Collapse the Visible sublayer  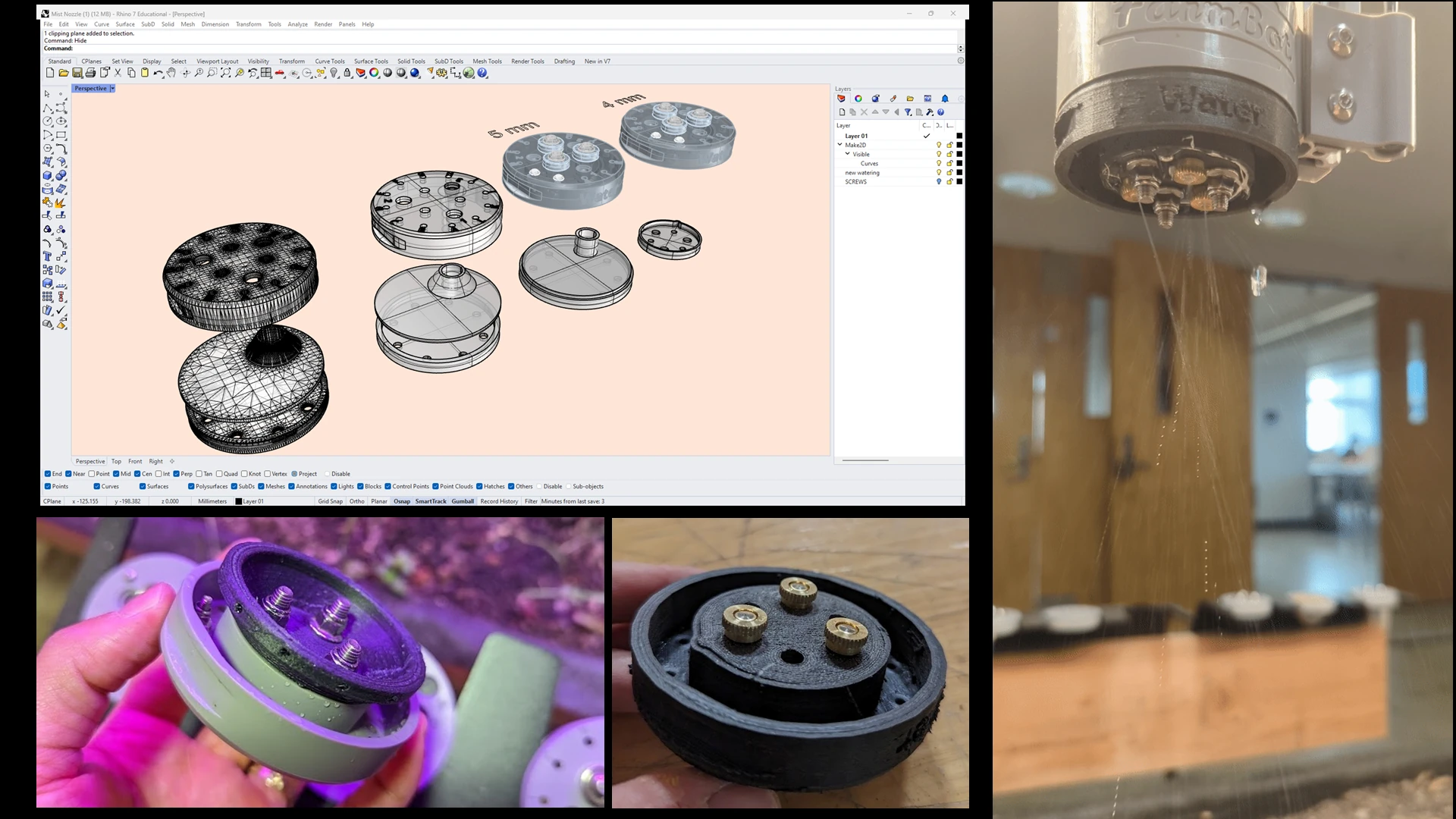tap(848, 153)
